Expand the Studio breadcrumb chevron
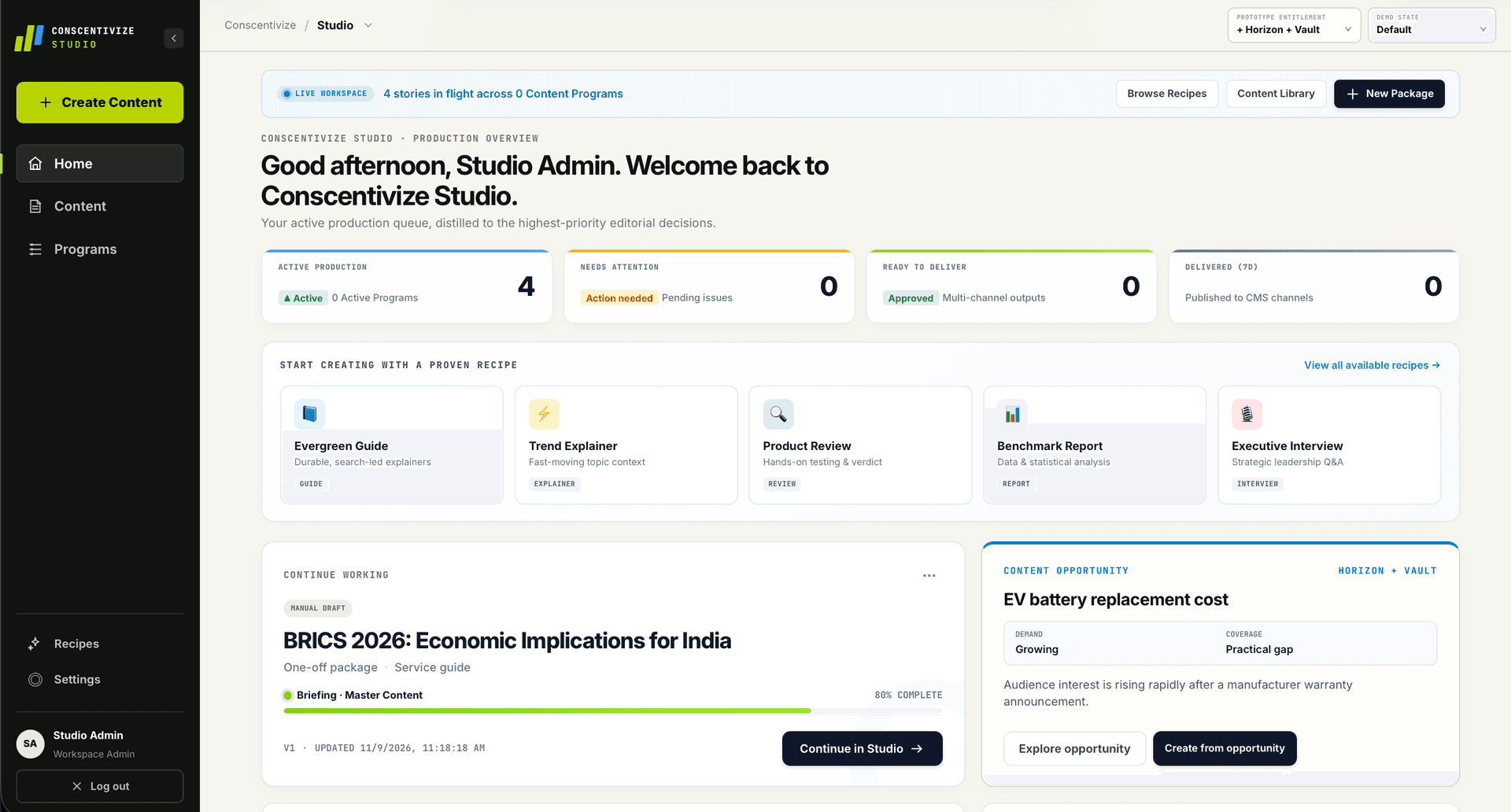Image resolution: width=1511 pixels, height=812 pixels. pos(368,25)
